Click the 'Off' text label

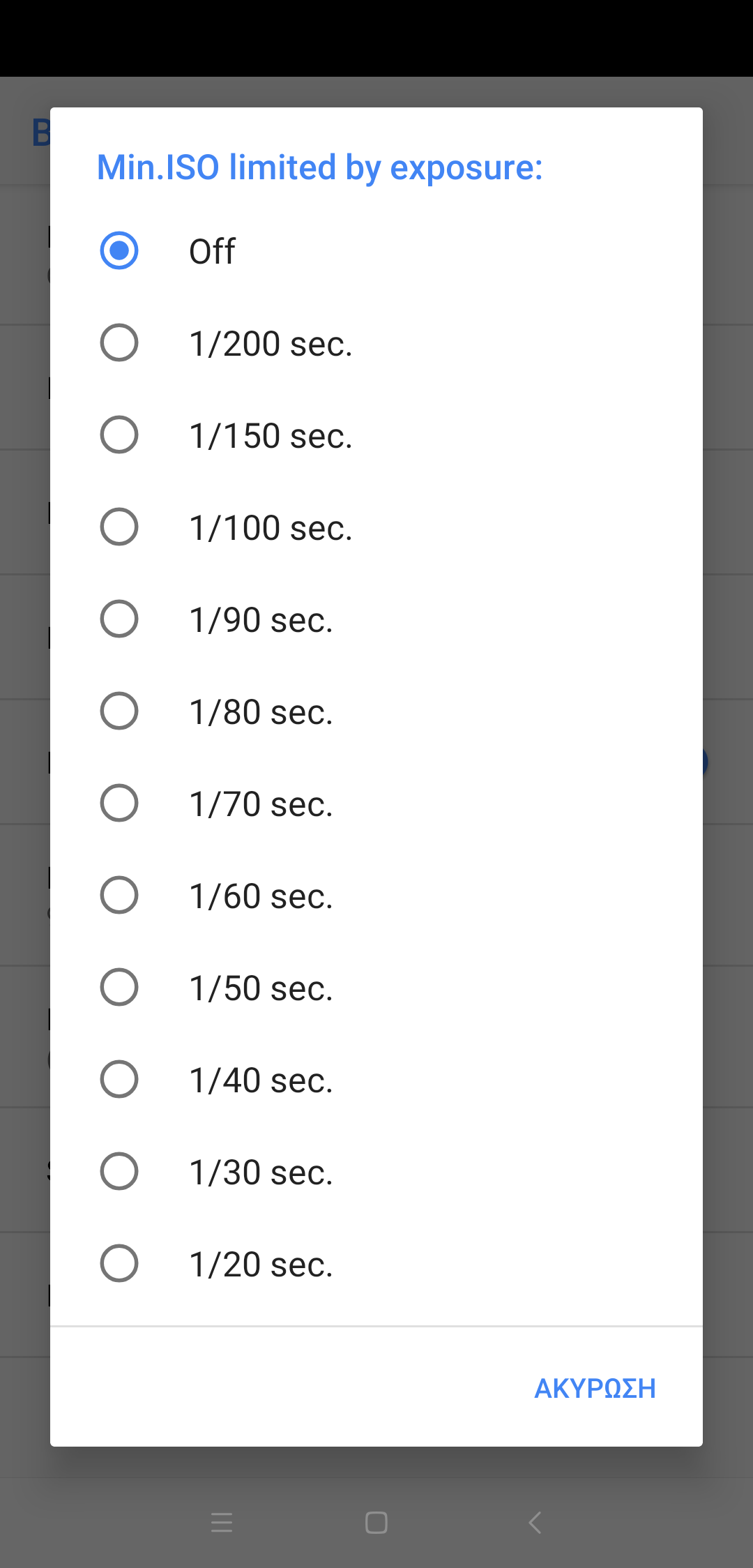pos(213,252)
